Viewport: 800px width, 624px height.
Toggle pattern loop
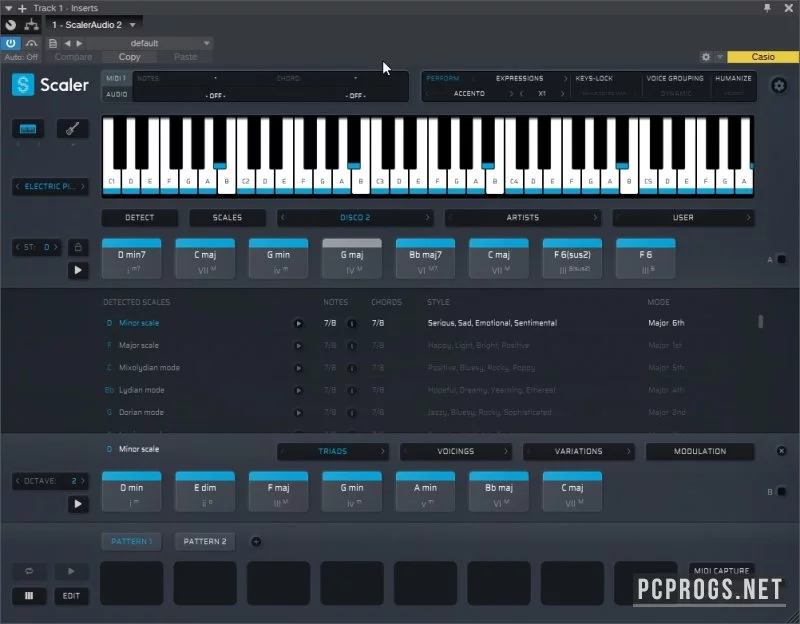pos(29,571)
